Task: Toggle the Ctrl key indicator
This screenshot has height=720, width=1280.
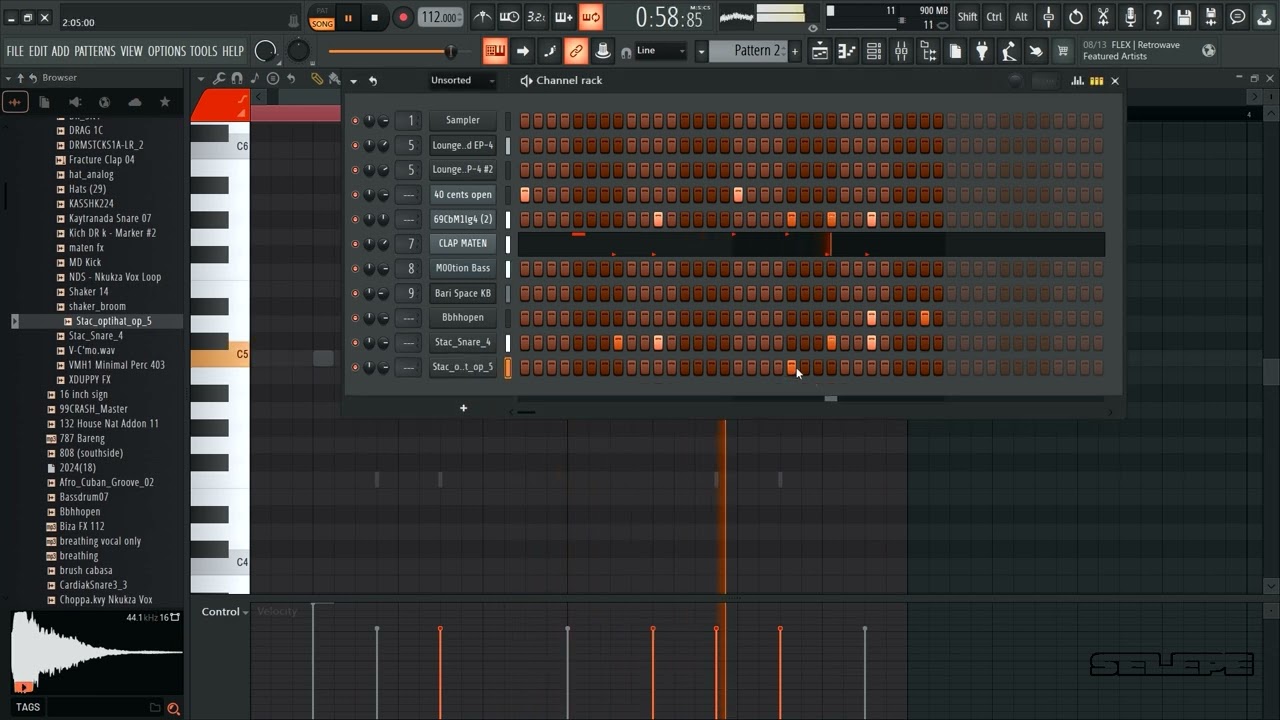Action: [x=994, y=17]
